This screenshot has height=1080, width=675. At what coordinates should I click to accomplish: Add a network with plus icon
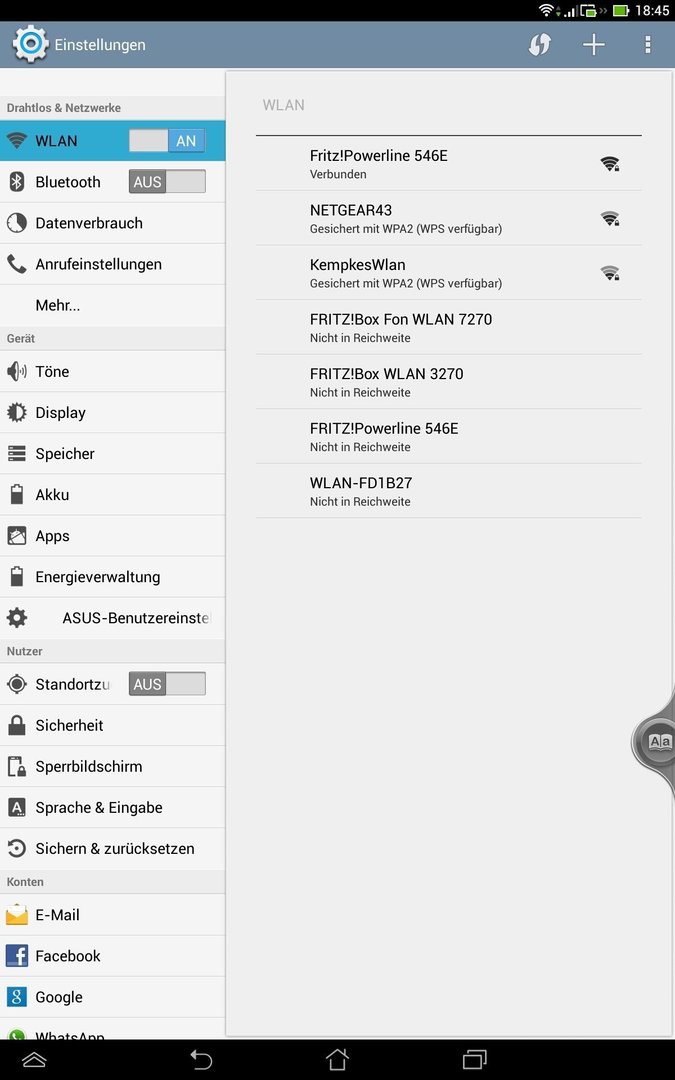pos(593,45)
